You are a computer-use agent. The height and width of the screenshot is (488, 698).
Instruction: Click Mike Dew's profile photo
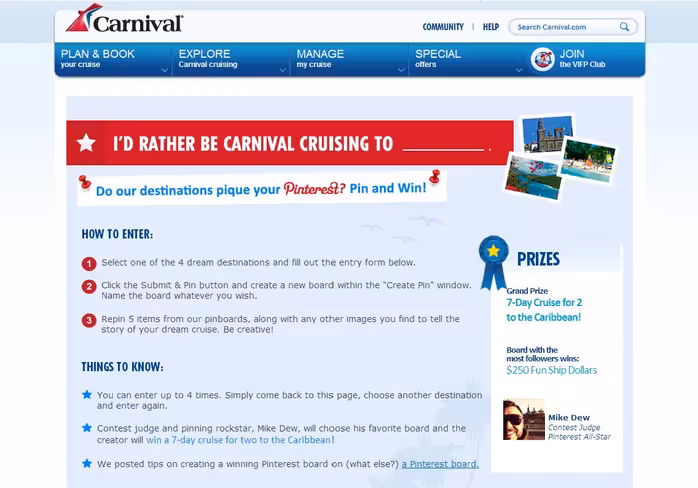point(524,419)
